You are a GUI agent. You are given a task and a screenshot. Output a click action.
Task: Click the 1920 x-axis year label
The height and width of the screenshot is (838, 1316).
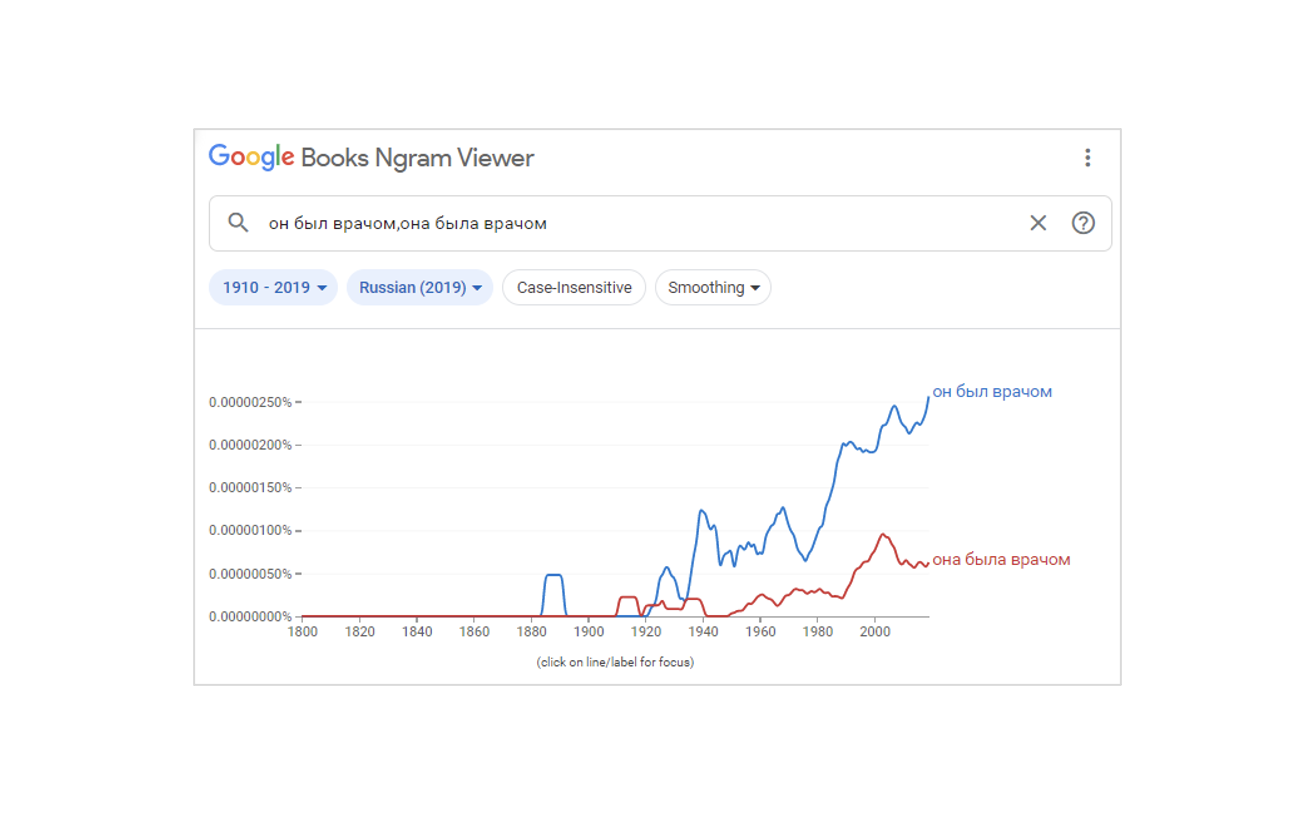tap(646, 632)
